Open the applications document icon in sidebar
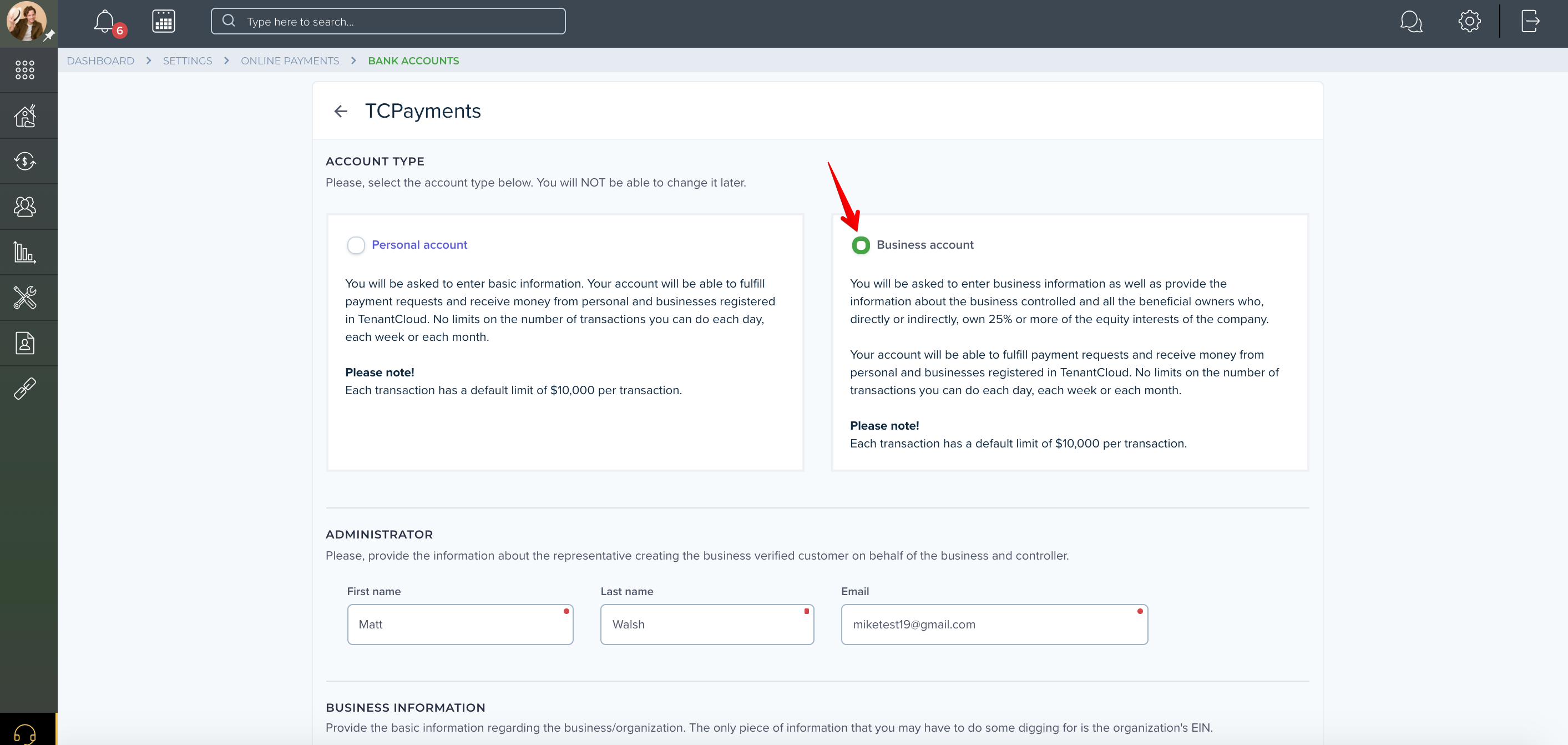Image resolution: width=1568 pixels, height=745 pixels. pyautogui.click(x=25, y=344)
